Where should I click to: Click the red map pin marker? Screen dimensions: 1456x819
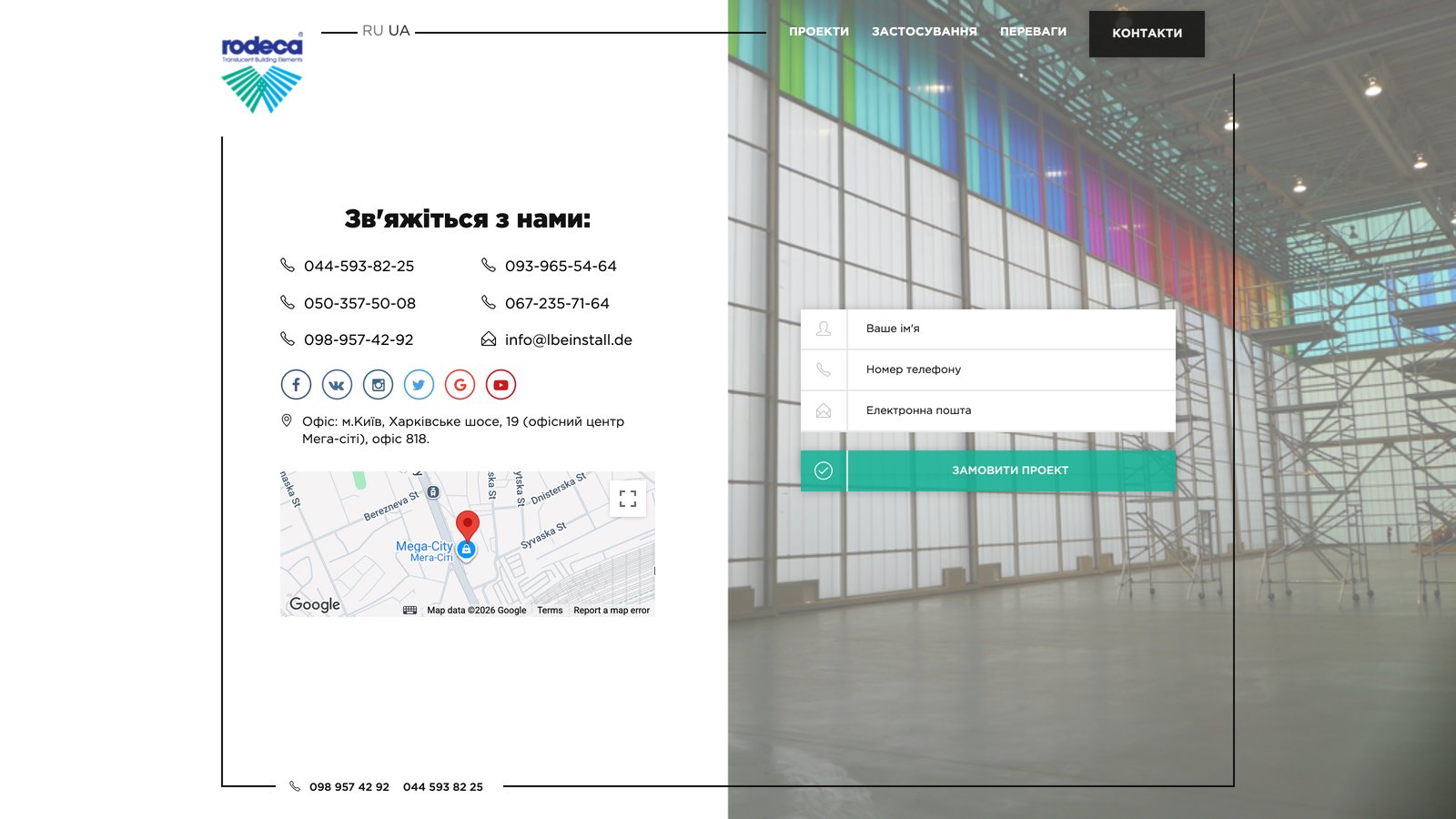467,526
